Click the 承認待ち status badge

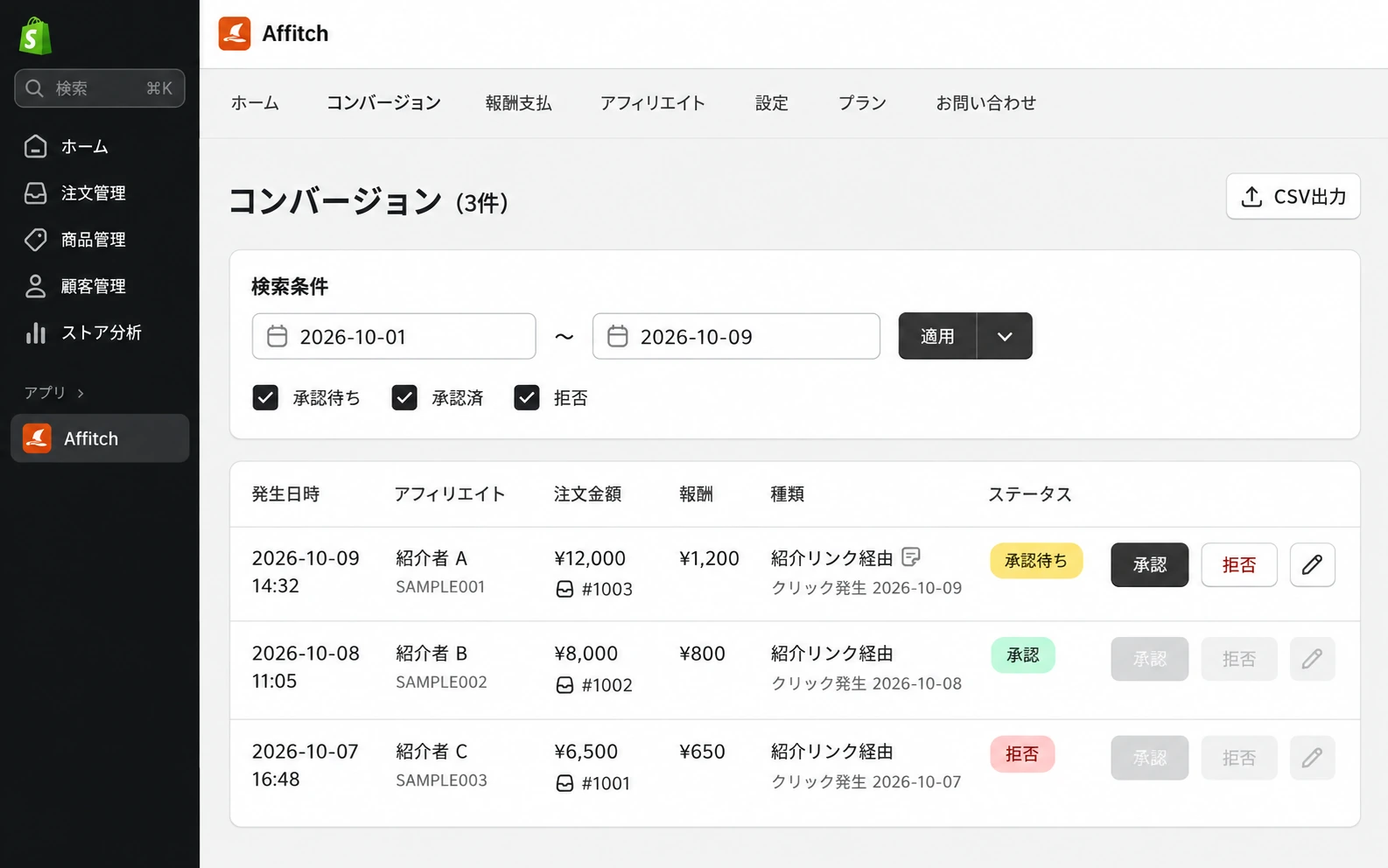1036,561
